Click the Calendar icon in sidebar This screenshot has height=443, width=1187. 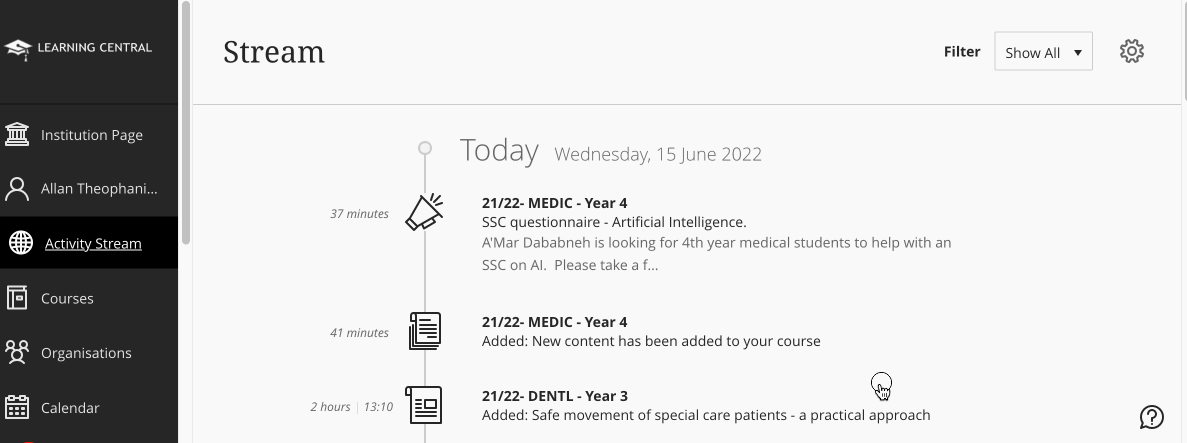(x=17, y=407)
